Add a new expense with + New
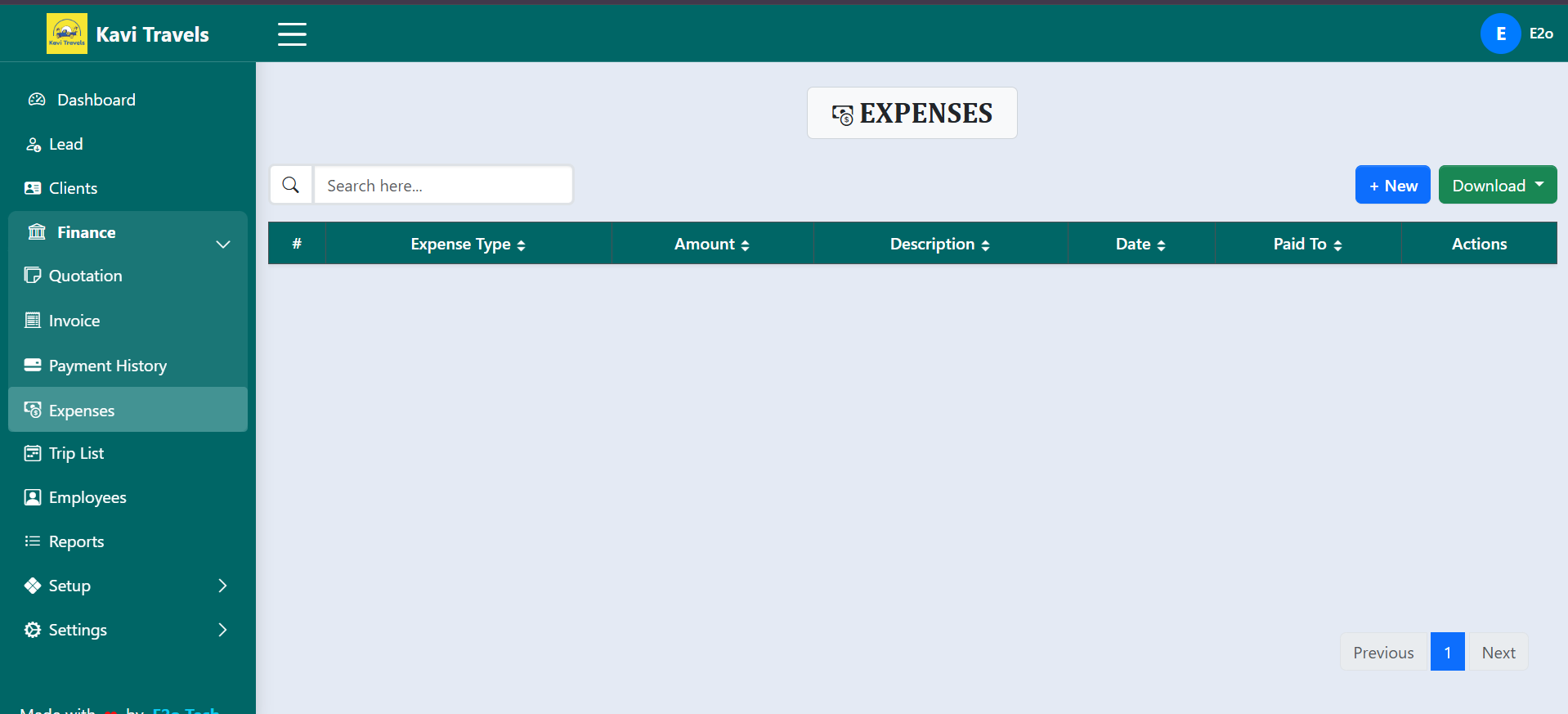Screen dimensions: 1568x714 click(1392, 186)
